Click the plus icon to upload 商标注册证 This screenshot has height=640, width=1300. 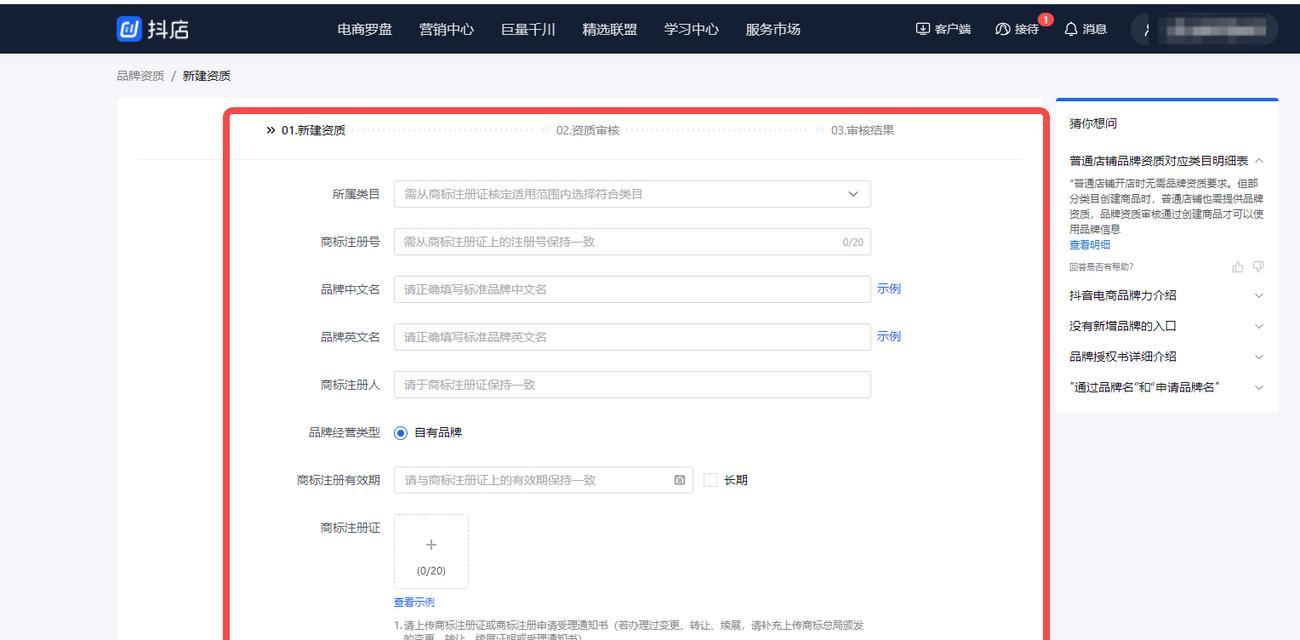pos(431,545)
